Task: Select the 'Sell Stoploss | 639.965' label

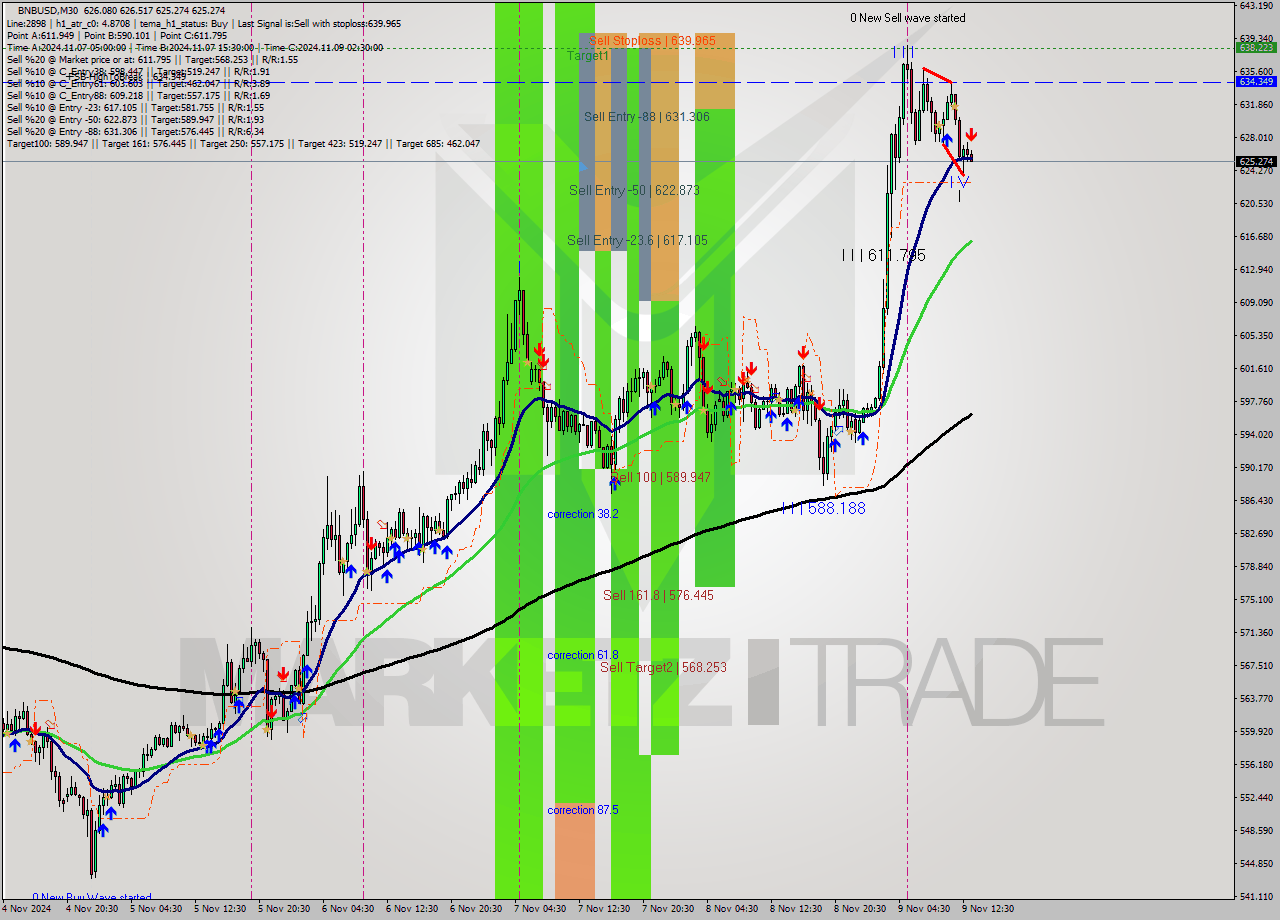Action: pyautogui.click(x=652, y=41)
